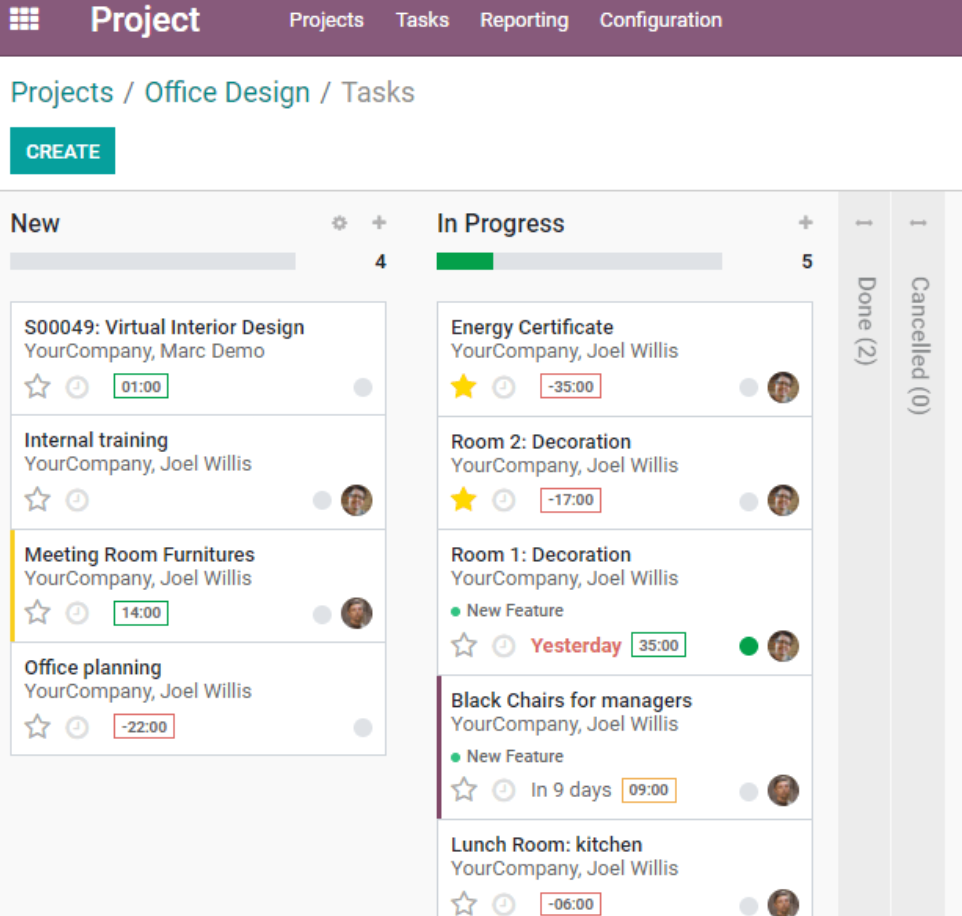Screen dimensions: 962x916
Task: Remove star from Room 2: Decoration
Action: (463, 500)
